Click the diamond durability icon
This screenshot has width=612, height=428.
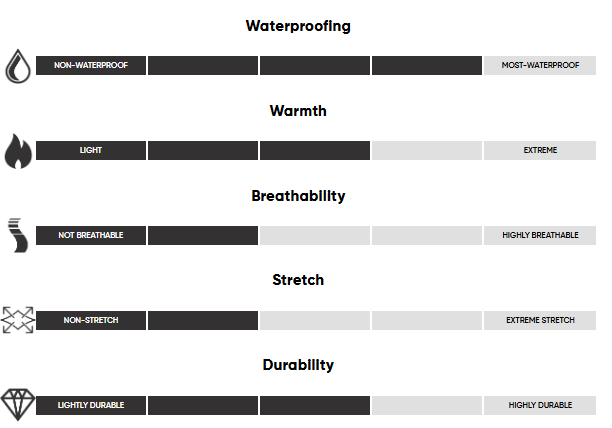click(x=18, y=405)
